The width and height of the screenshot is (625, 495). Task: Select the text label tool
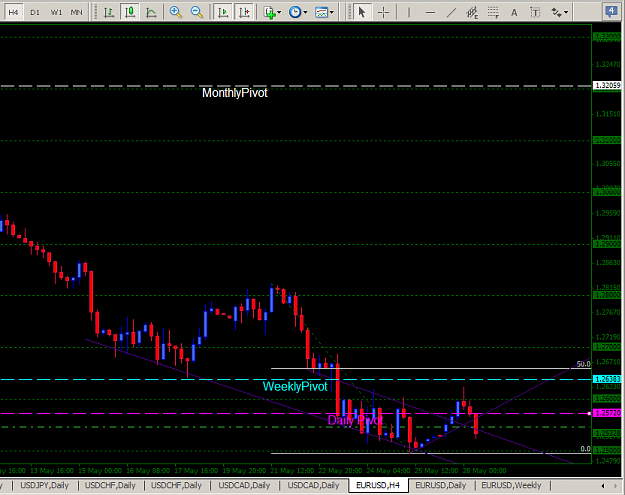click(535, 12)
